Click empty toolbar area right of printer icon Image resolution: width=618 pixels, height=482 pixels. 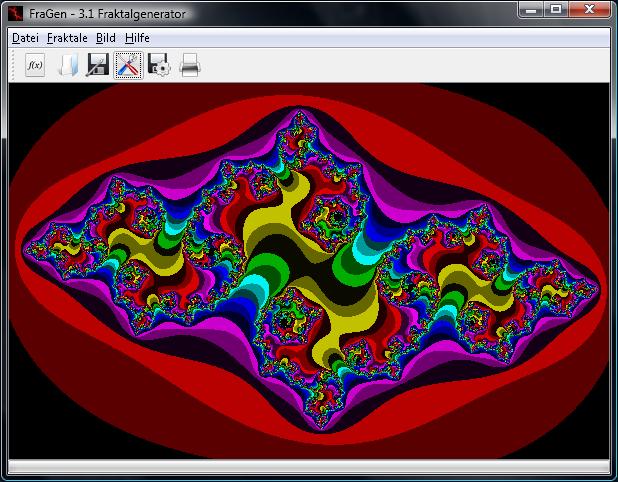pos(400,66)
